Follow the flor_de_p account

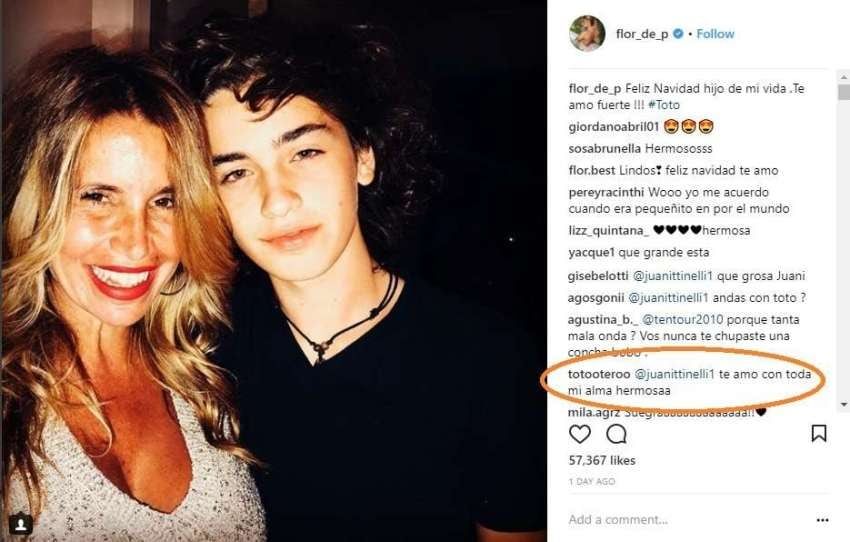click(715, 34)
